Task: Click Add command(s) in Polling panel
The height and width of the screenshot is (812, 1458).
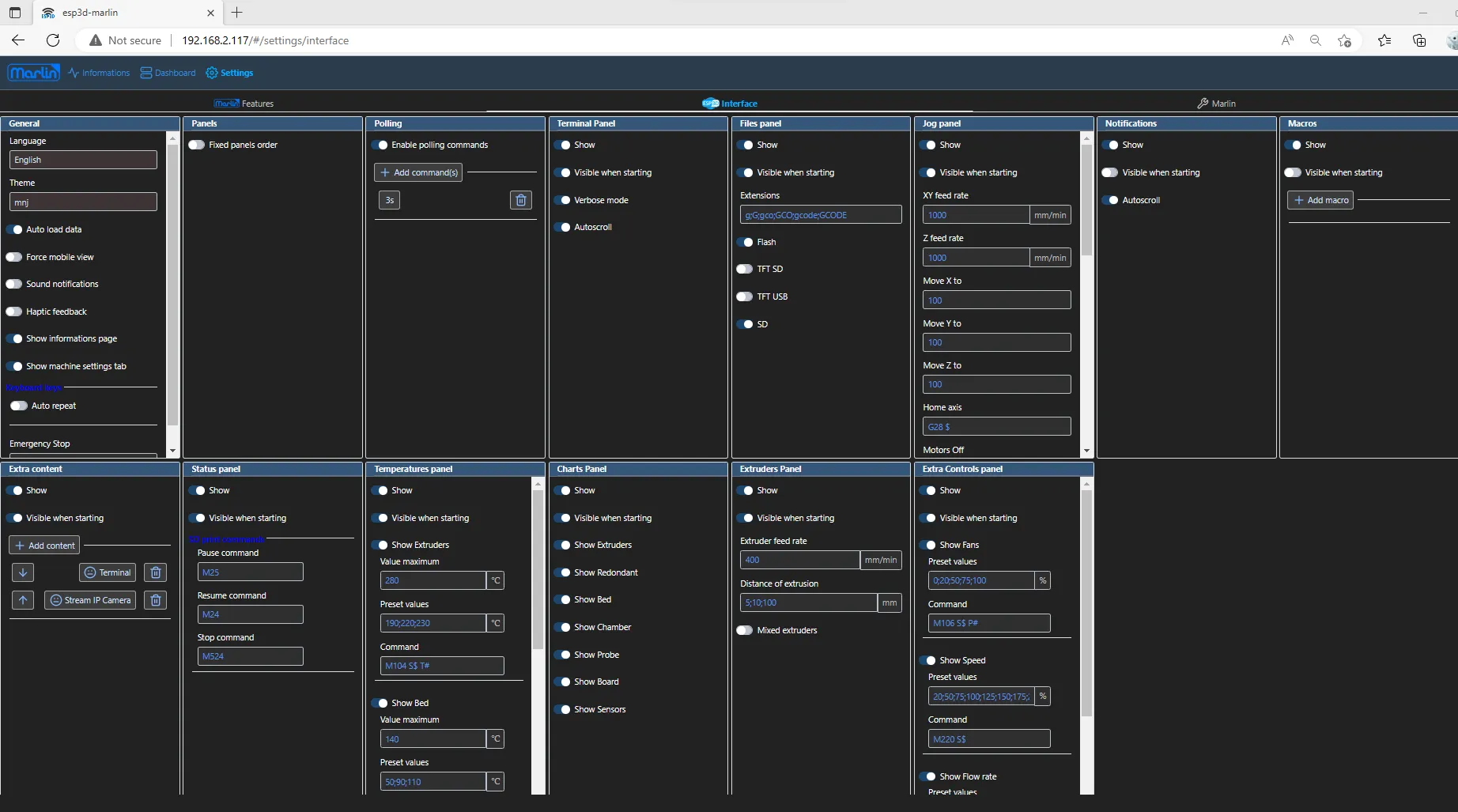Action: [x=418, y=172]
